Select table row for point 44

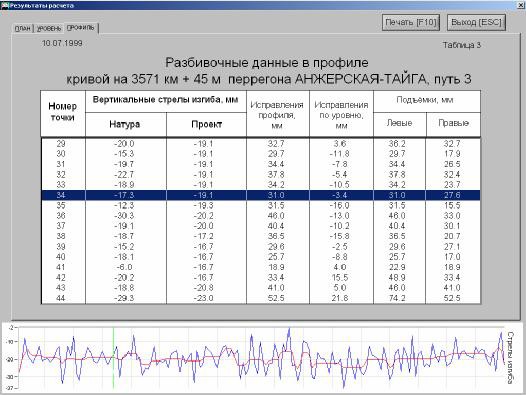(261, 298)
